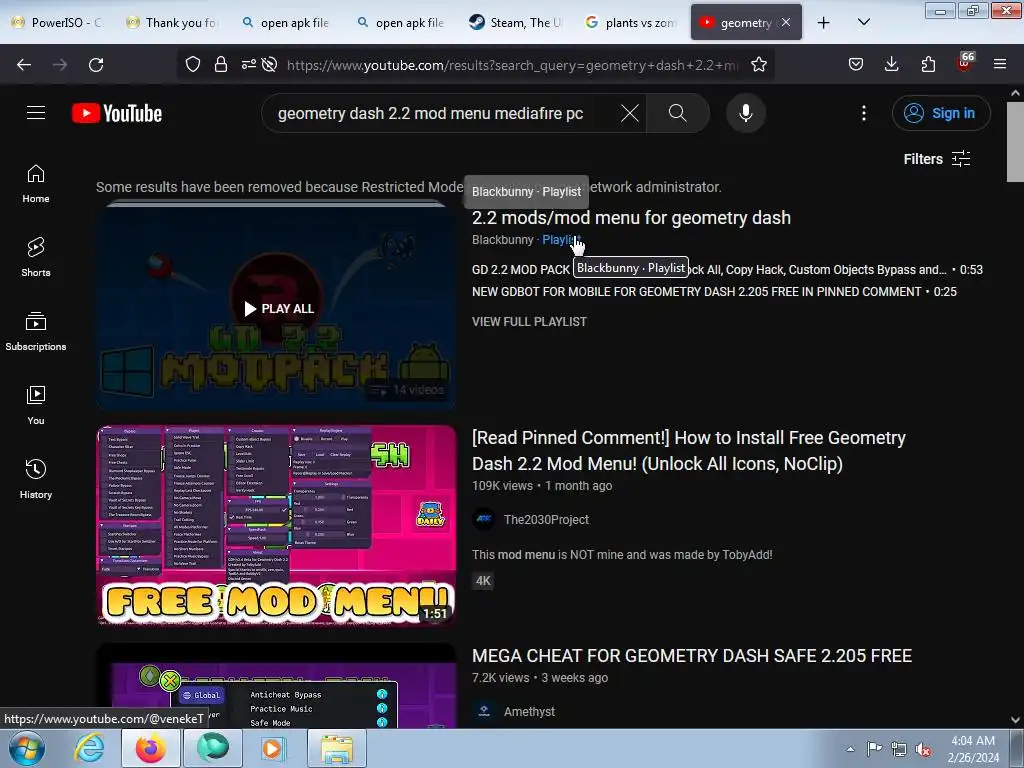Open the Shorts sidebar item
Image resolution: width=1024 pixels, height=768 pixels.
tap(36, 257)
